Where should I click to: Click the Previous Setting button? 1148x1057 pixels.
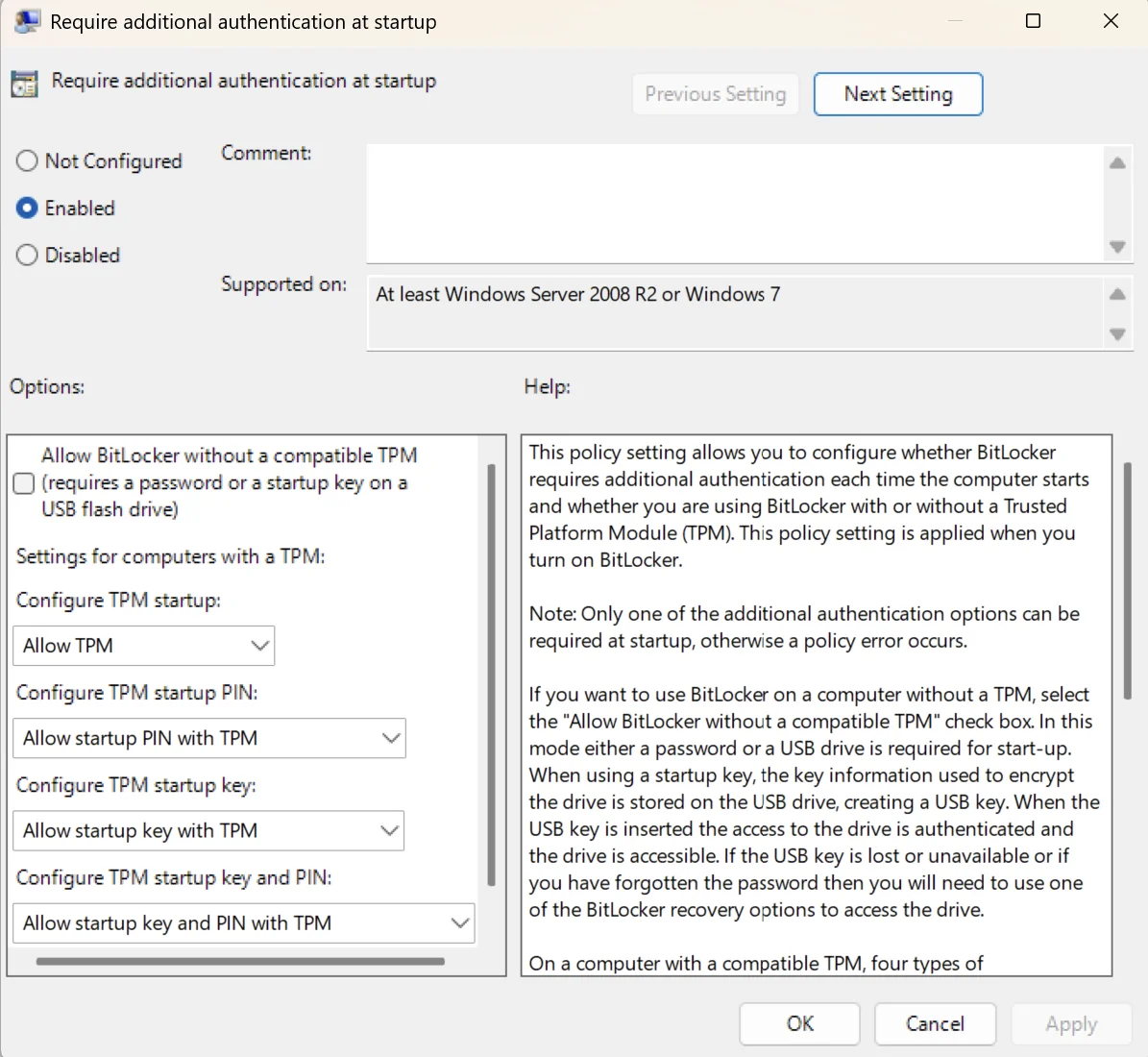click(x=716, y=94)
